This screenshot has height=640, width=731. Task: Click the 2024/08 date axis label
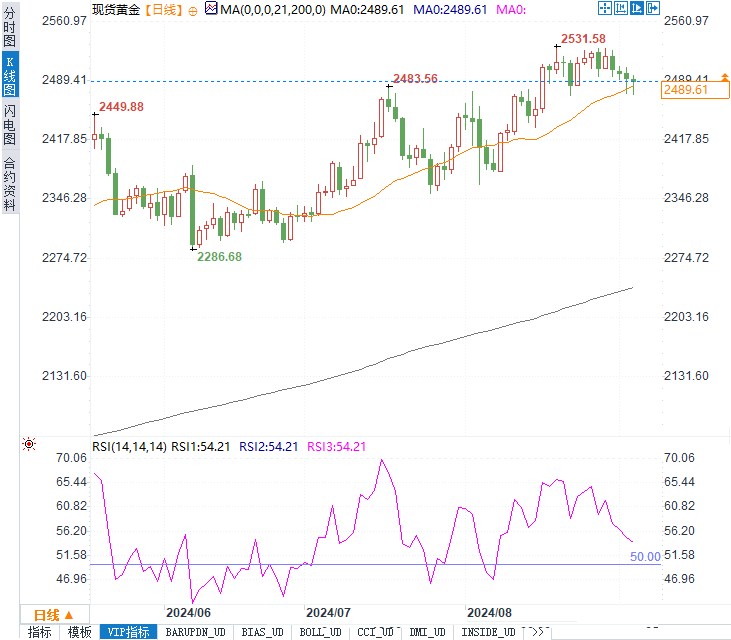[x=490, y=612]
